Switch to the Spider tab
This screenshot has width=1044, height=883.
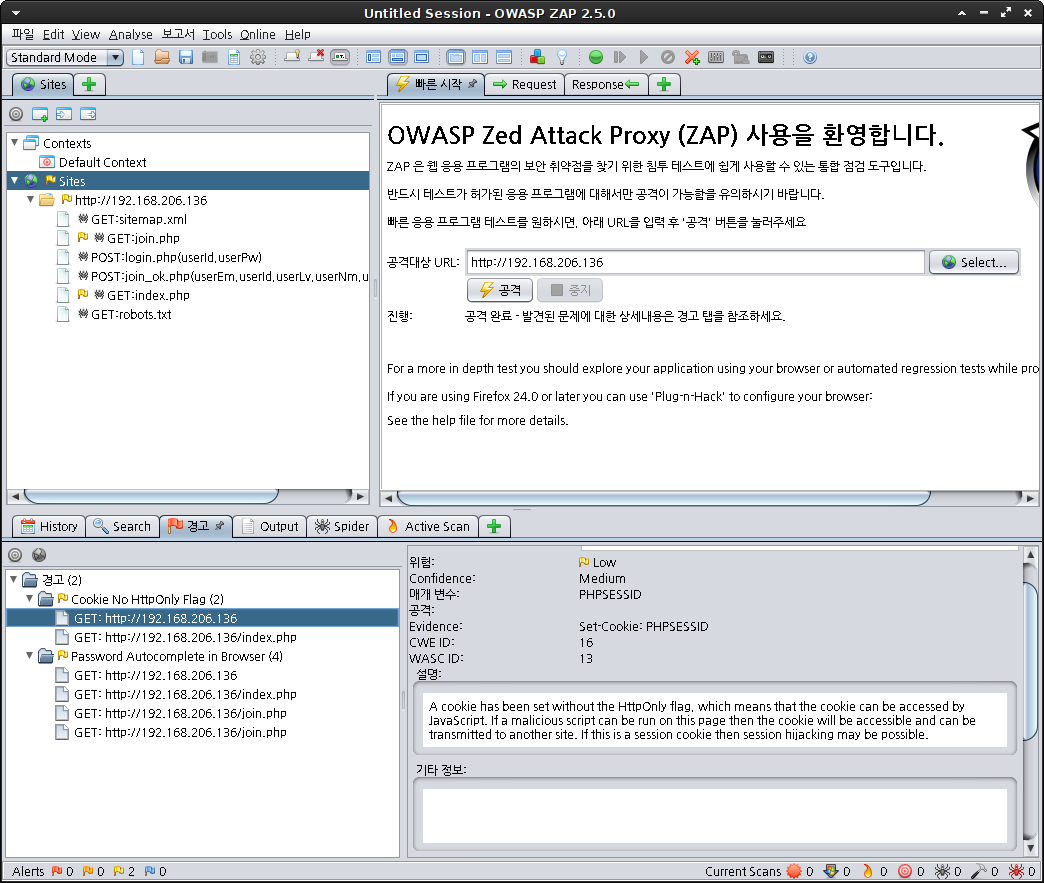pyautogui.click(x=342, y=526)
